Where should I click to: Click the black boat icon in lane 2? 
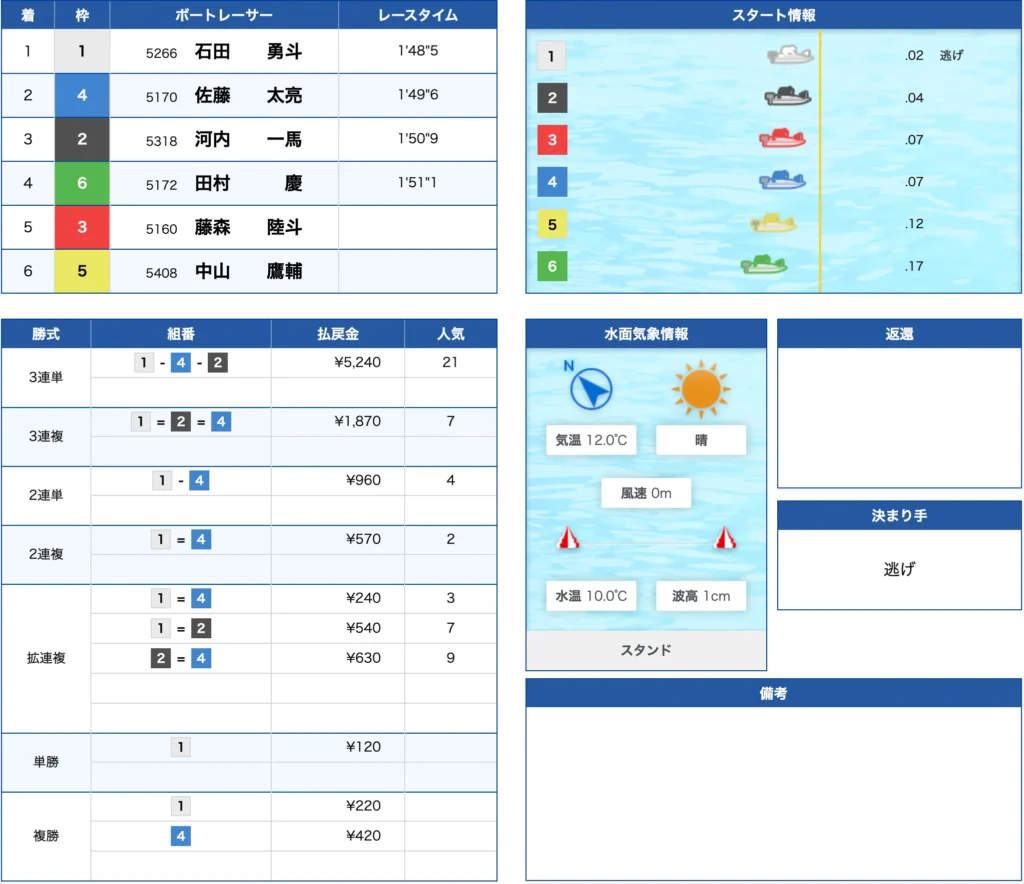[x=788, y=97]
